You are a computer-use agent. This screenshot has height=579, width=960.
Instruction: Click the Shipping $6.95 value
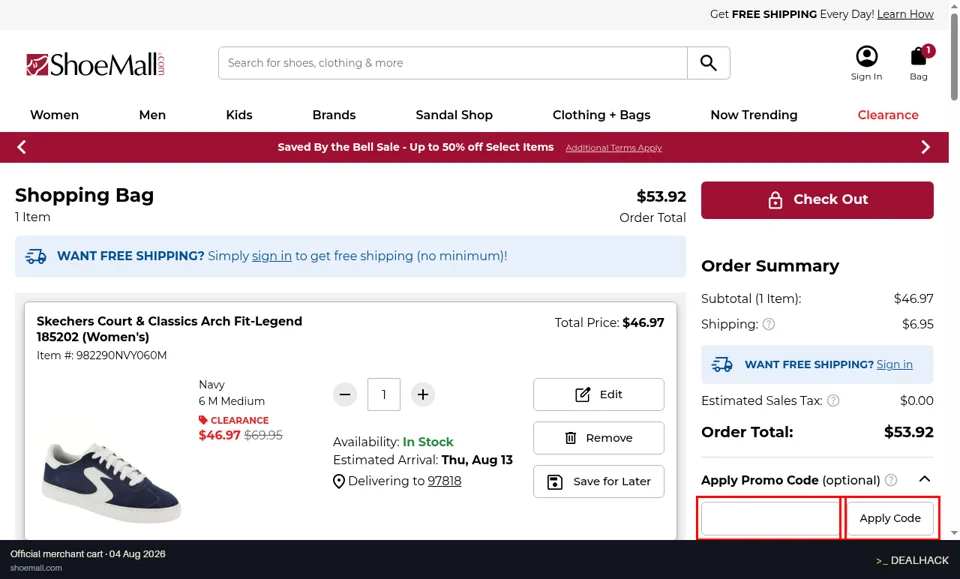coord(918,324)
